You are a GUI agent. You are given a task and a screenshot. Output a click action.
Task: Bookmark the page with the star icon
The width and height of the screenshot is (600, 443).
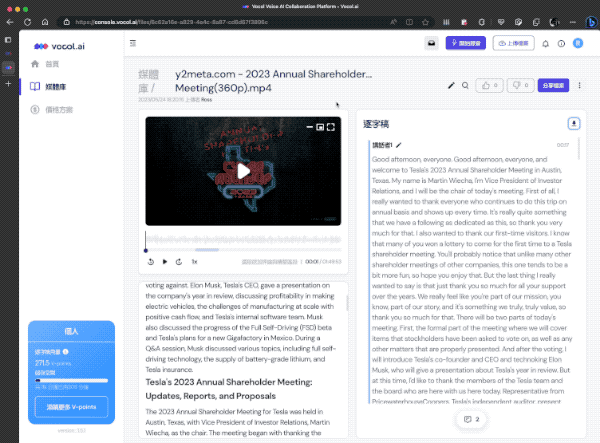425,22
